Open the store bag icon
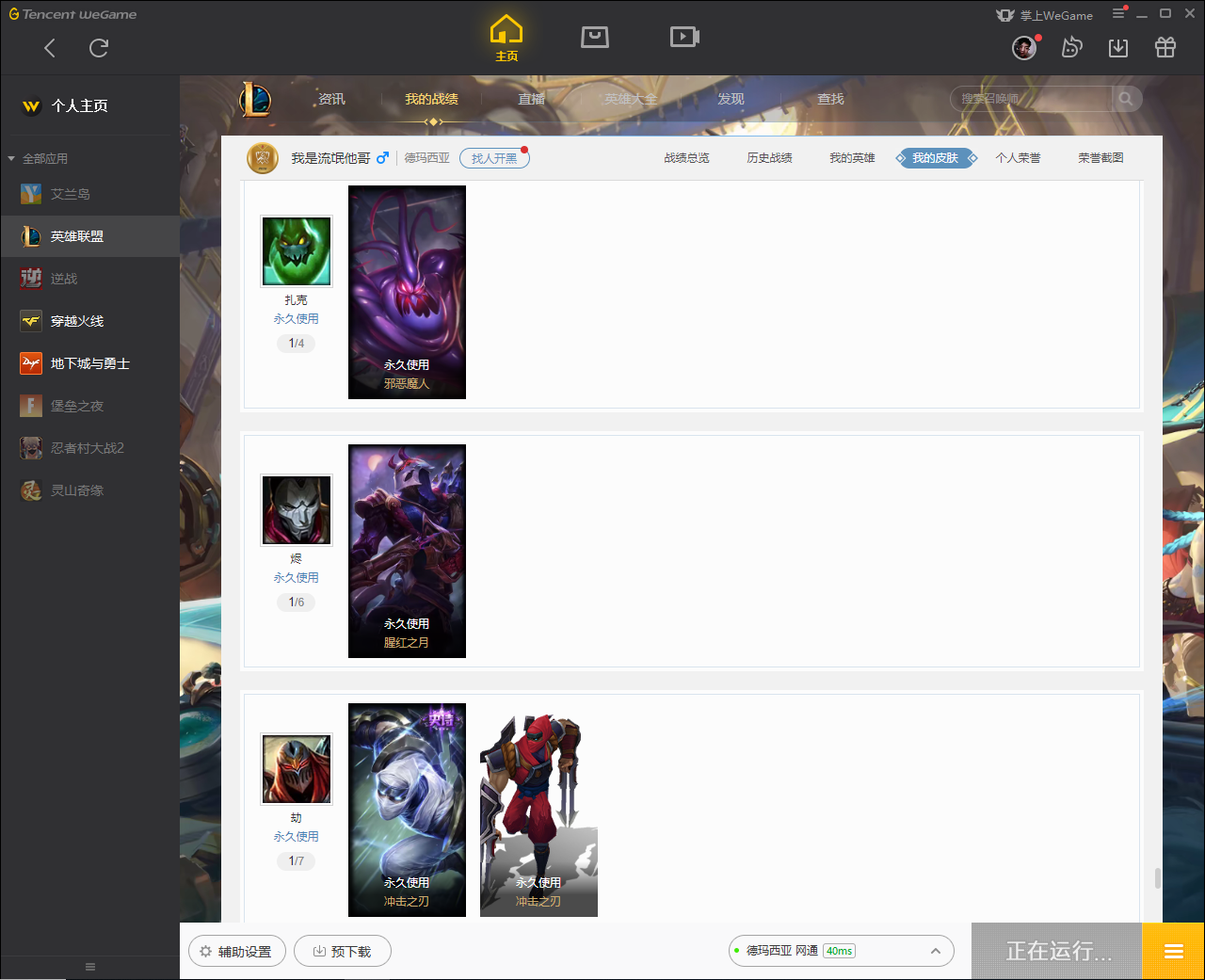 tap(595, 37)
